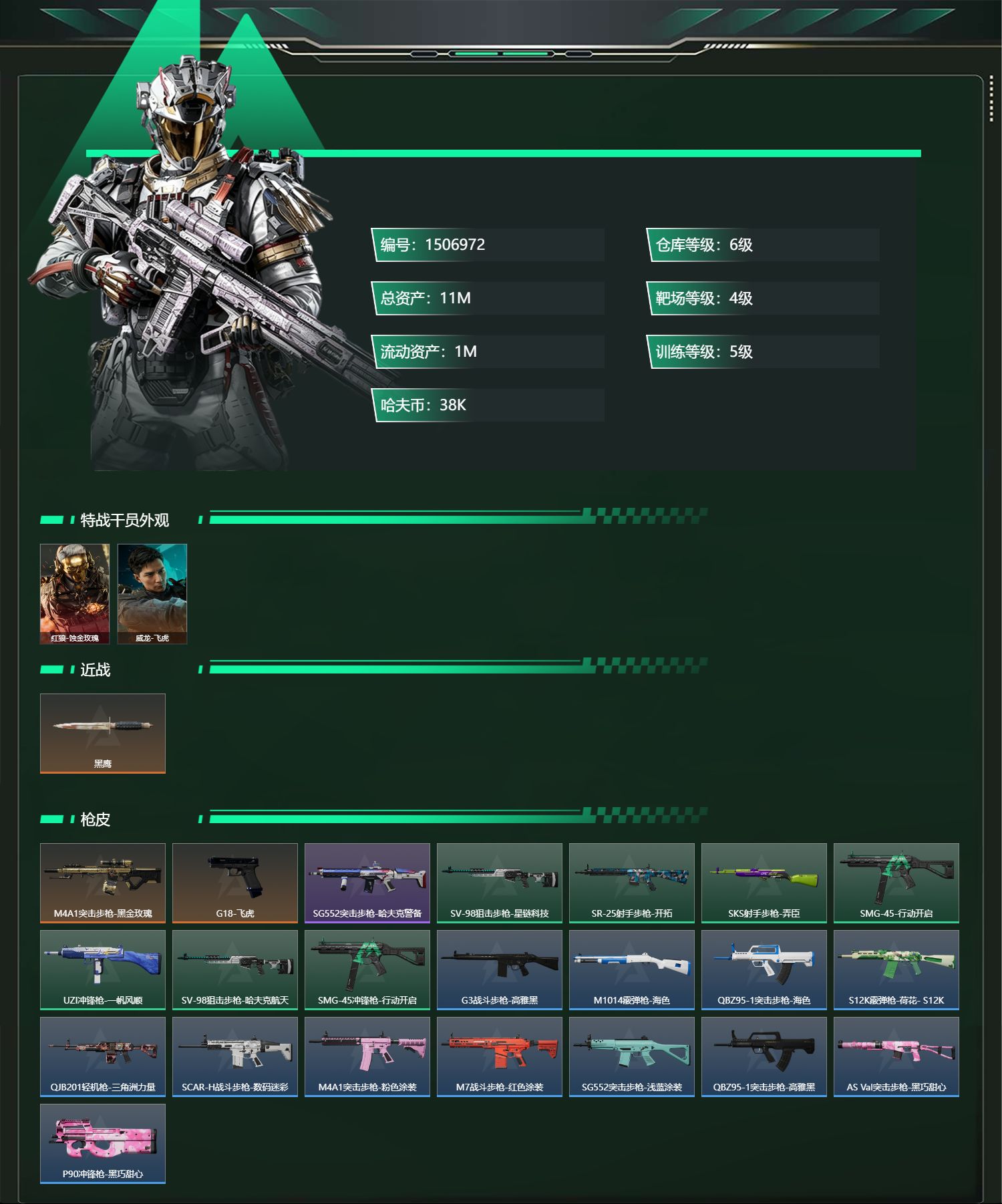This screenshot has height=1204, width=1002.
Task: Click the 近战 section heading
Action: click(95, 669)
